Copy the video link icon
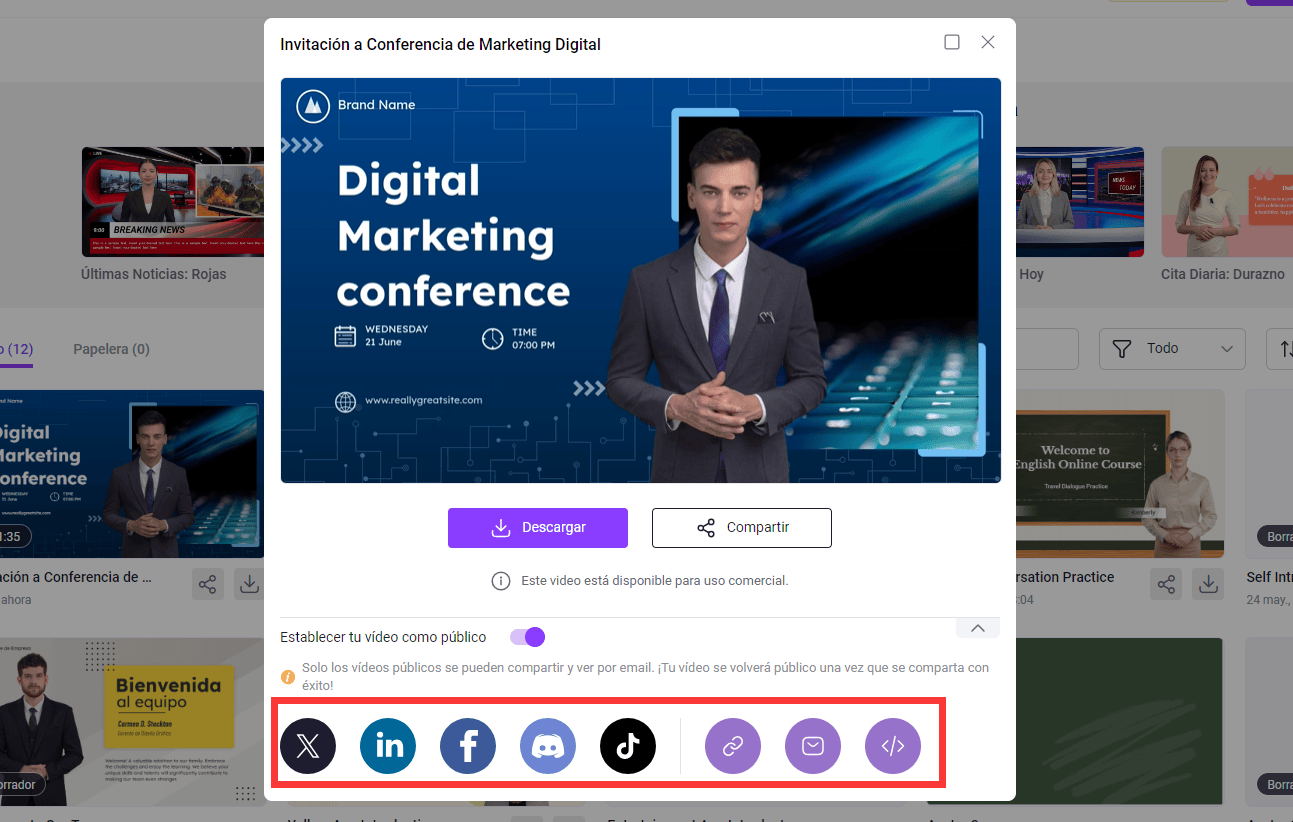Image resolution: width=1293 pixels, height=822 pixels. pyautogui.click(x=733, y=746)
